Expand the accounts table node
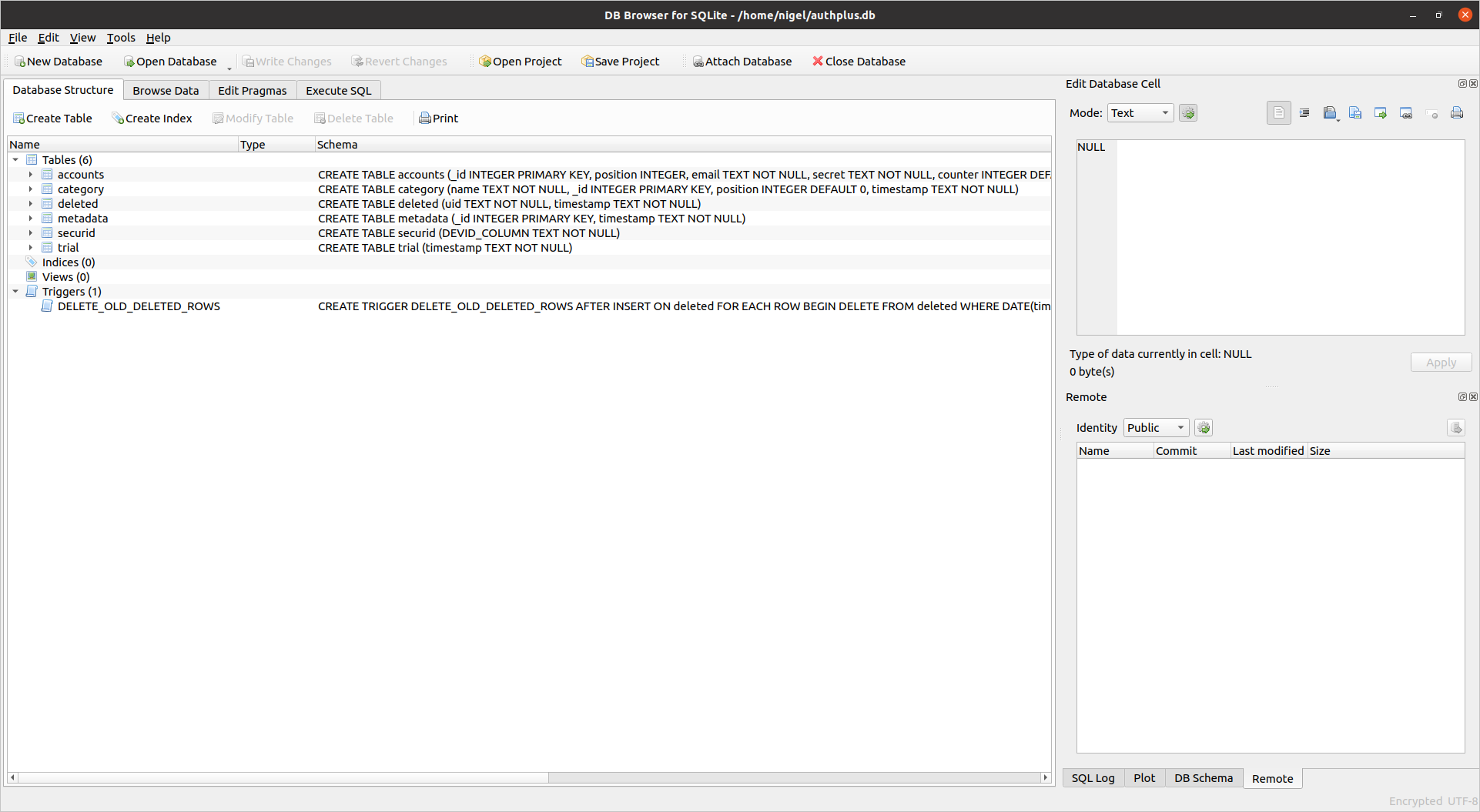 tap(31, 175)
